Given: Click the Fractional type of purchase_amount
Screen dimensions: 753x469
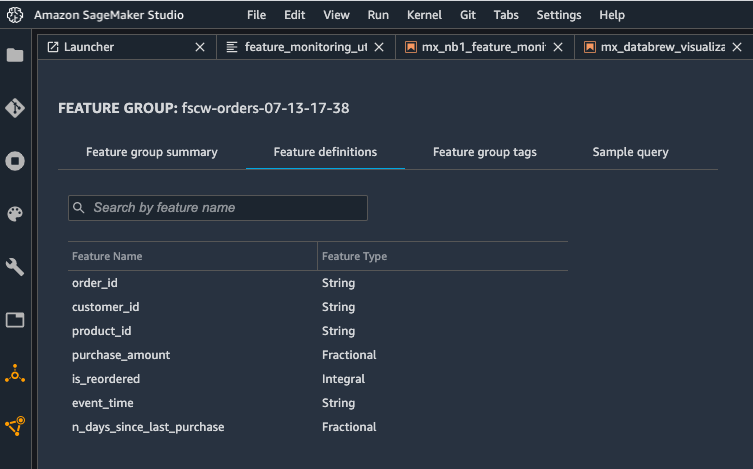Looking at the screenshot, I should point(349,355).
